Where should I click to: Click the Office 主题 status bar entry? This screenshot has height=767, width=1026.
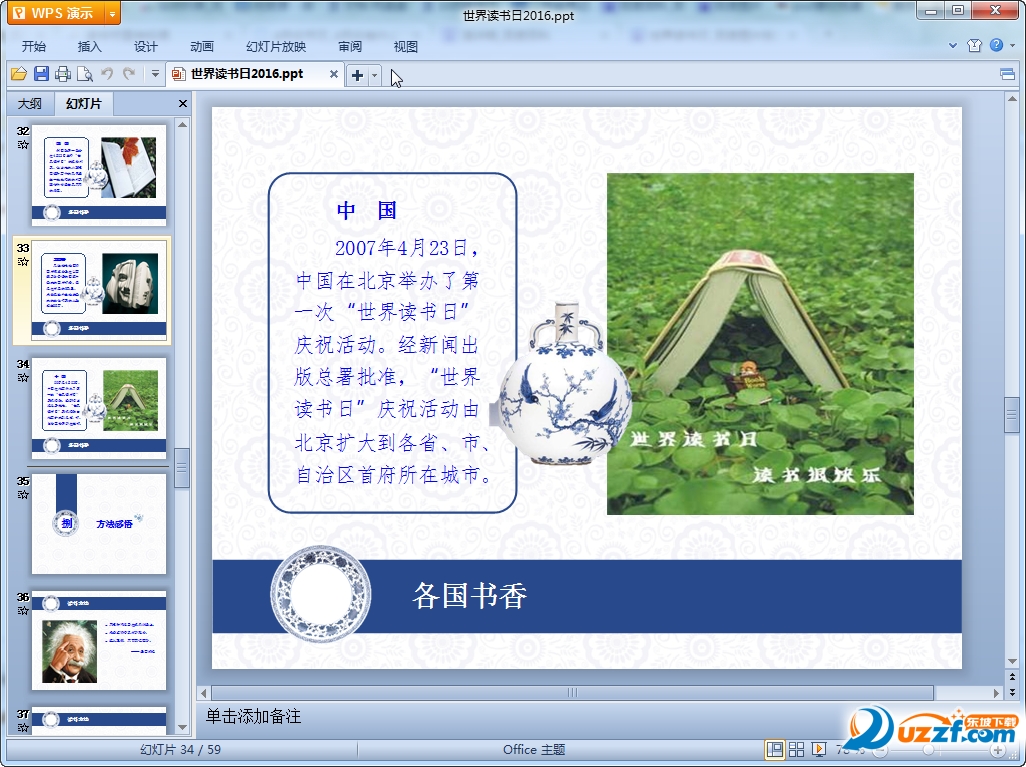pyautogui.click(x=534, y=749)
